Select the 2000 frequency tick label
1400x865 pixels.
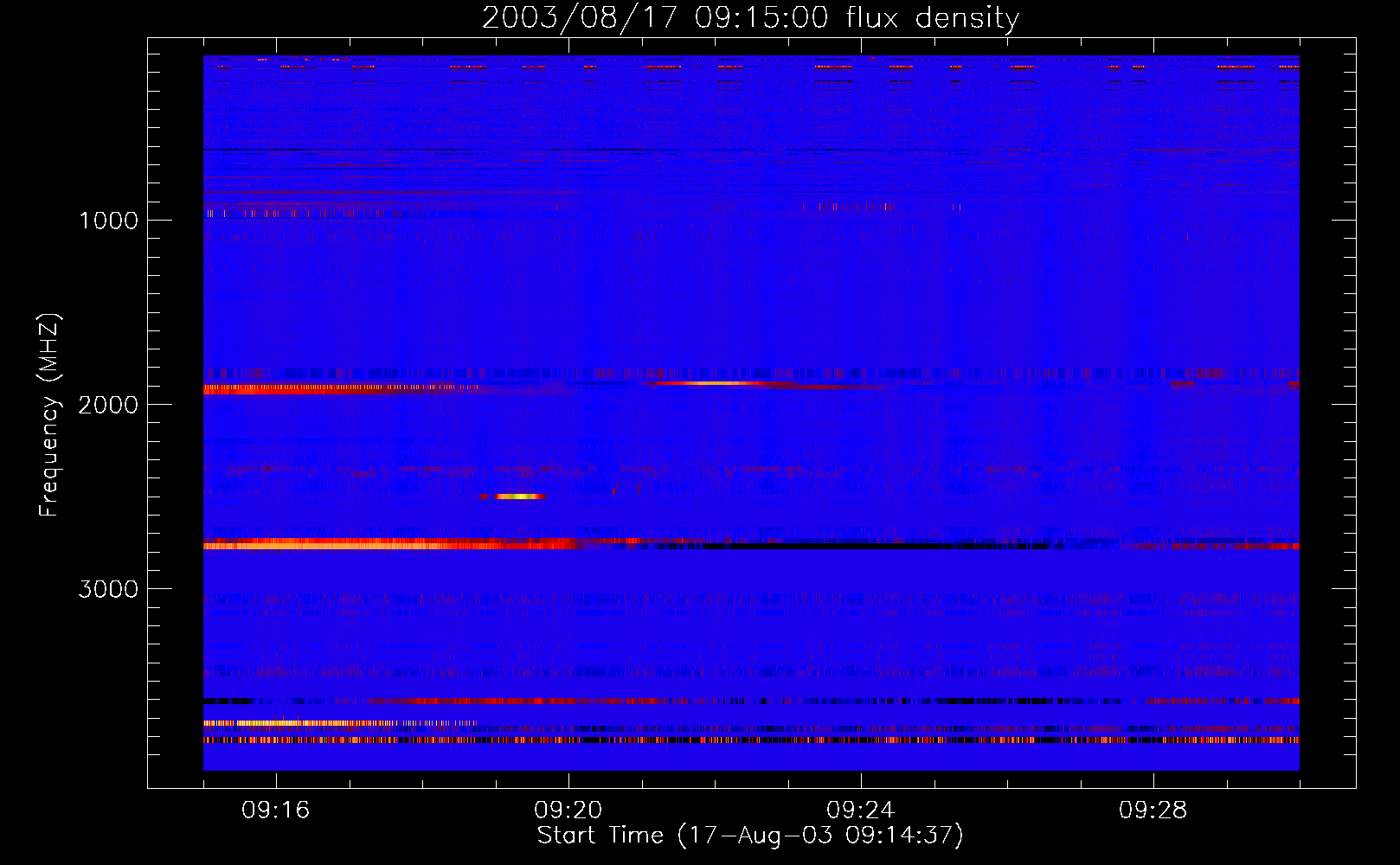108,405
